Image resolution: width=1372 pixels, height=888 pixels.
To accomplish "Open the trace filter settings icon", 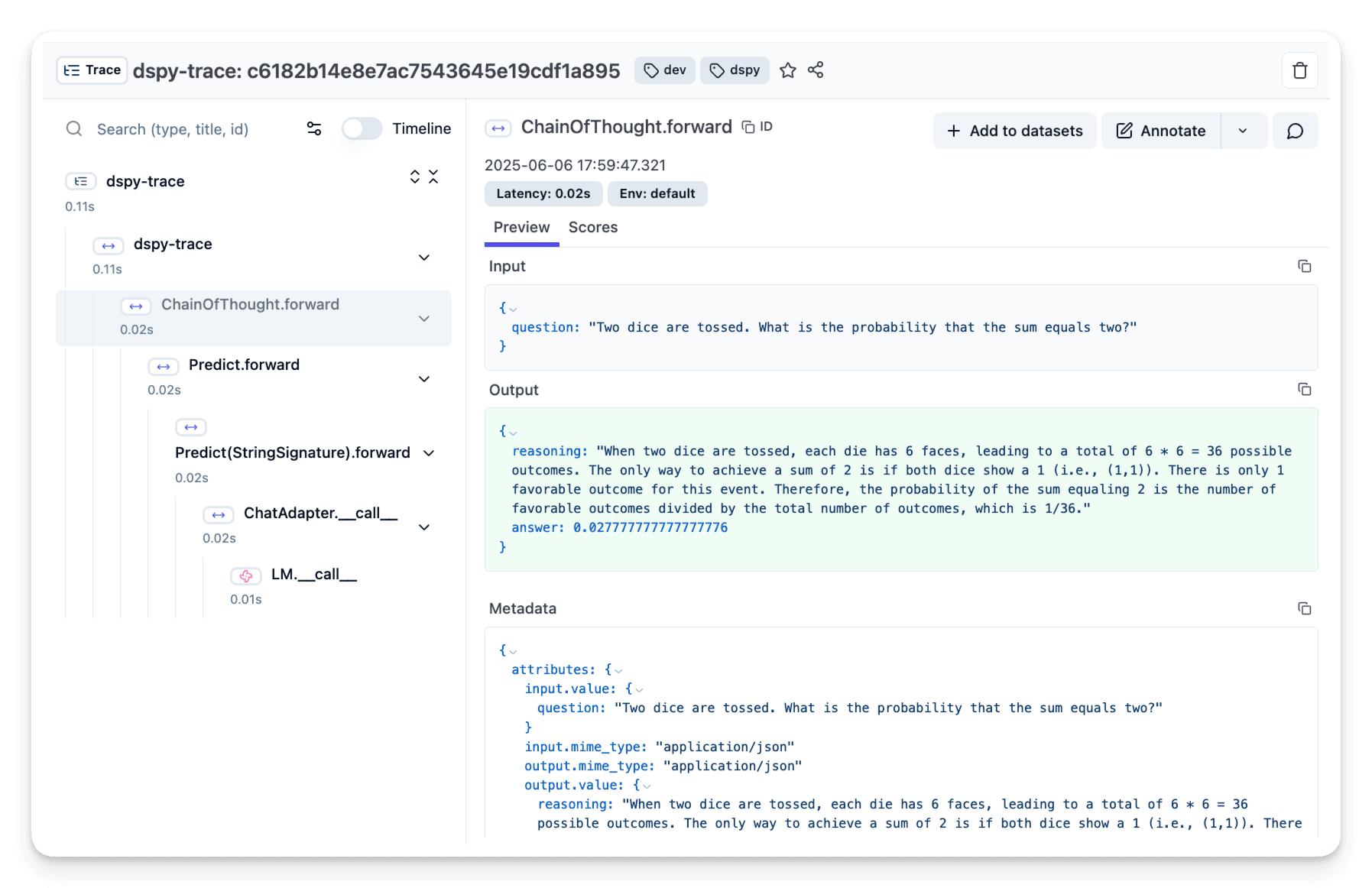I will [314, 128].
